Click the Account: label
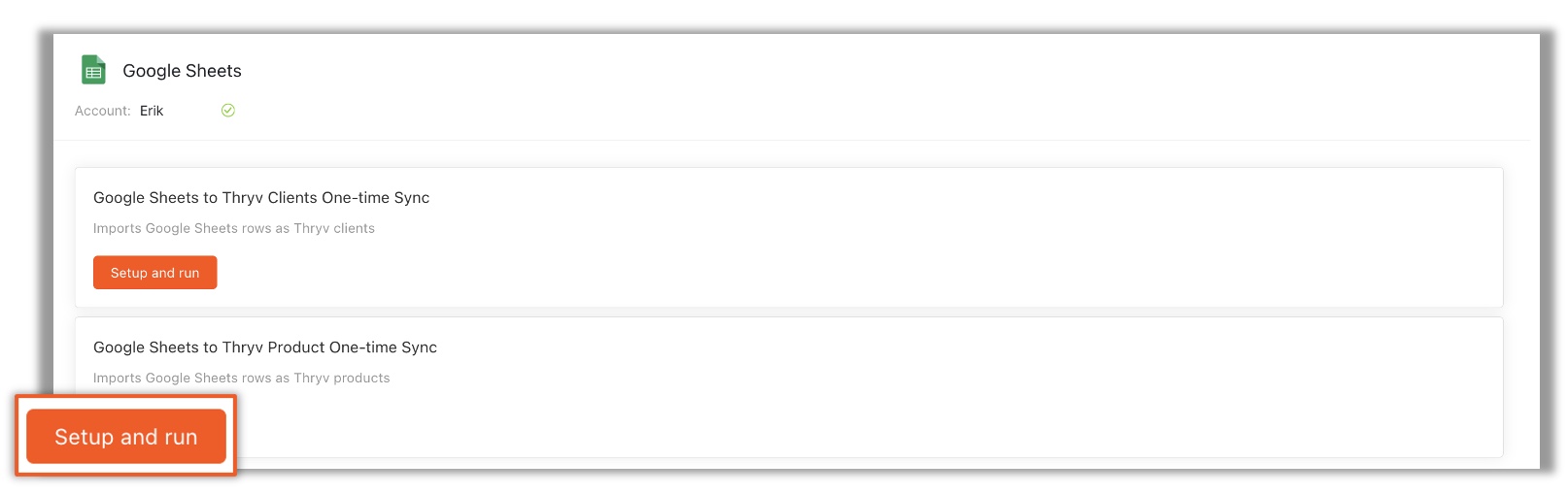The height and width of the screenshot is (495, 1568). 103,111
